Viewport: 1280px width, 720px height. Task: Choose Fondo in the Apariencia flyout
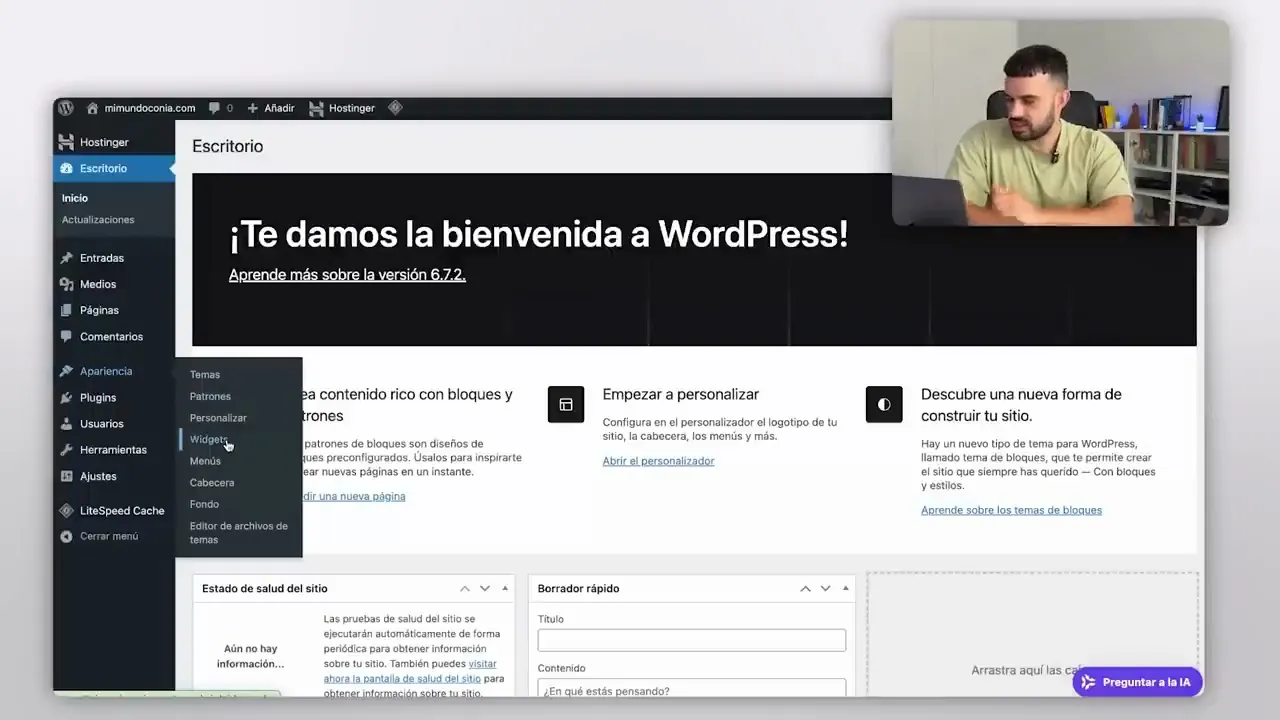pos(204,504)
